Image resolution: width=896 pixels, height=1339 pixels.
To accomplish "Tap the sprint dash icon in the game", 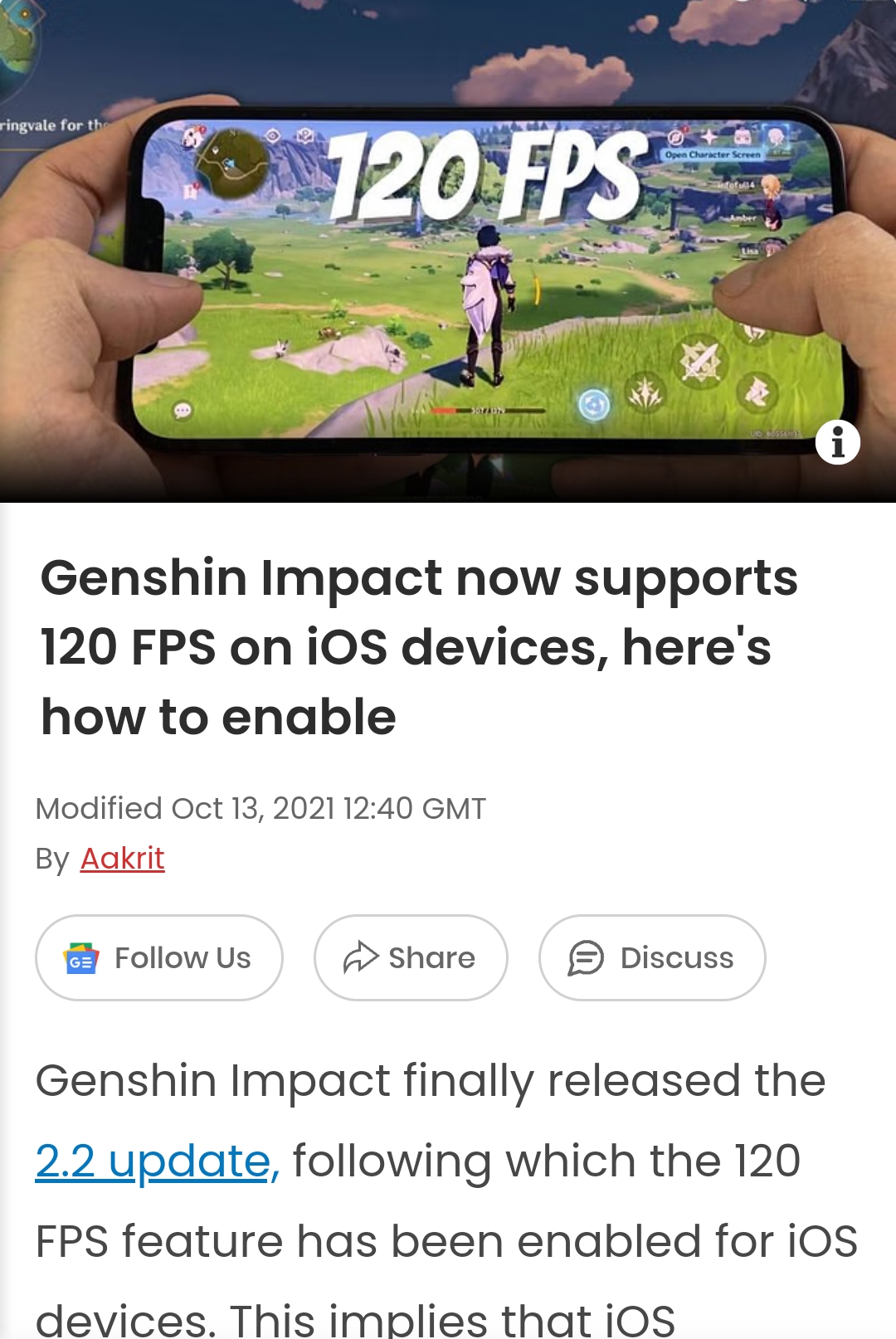I will click(757, 392).
